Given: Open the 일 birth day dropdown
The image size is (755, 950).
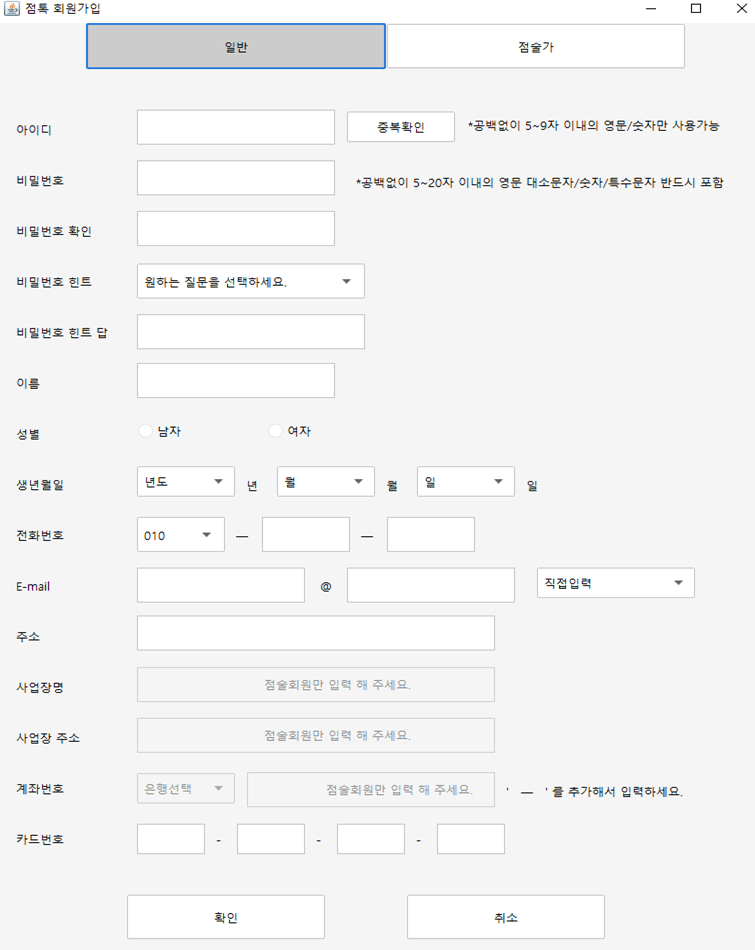Looking at the screenshot, I should [x=465, y=482].
